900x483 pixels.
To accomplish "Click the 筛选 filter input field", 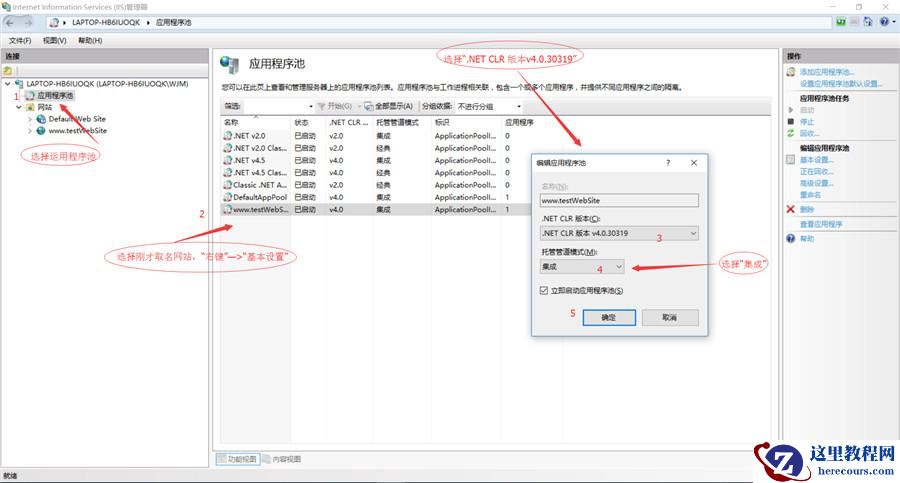I will pyautogui.click(x=275, y=106).
